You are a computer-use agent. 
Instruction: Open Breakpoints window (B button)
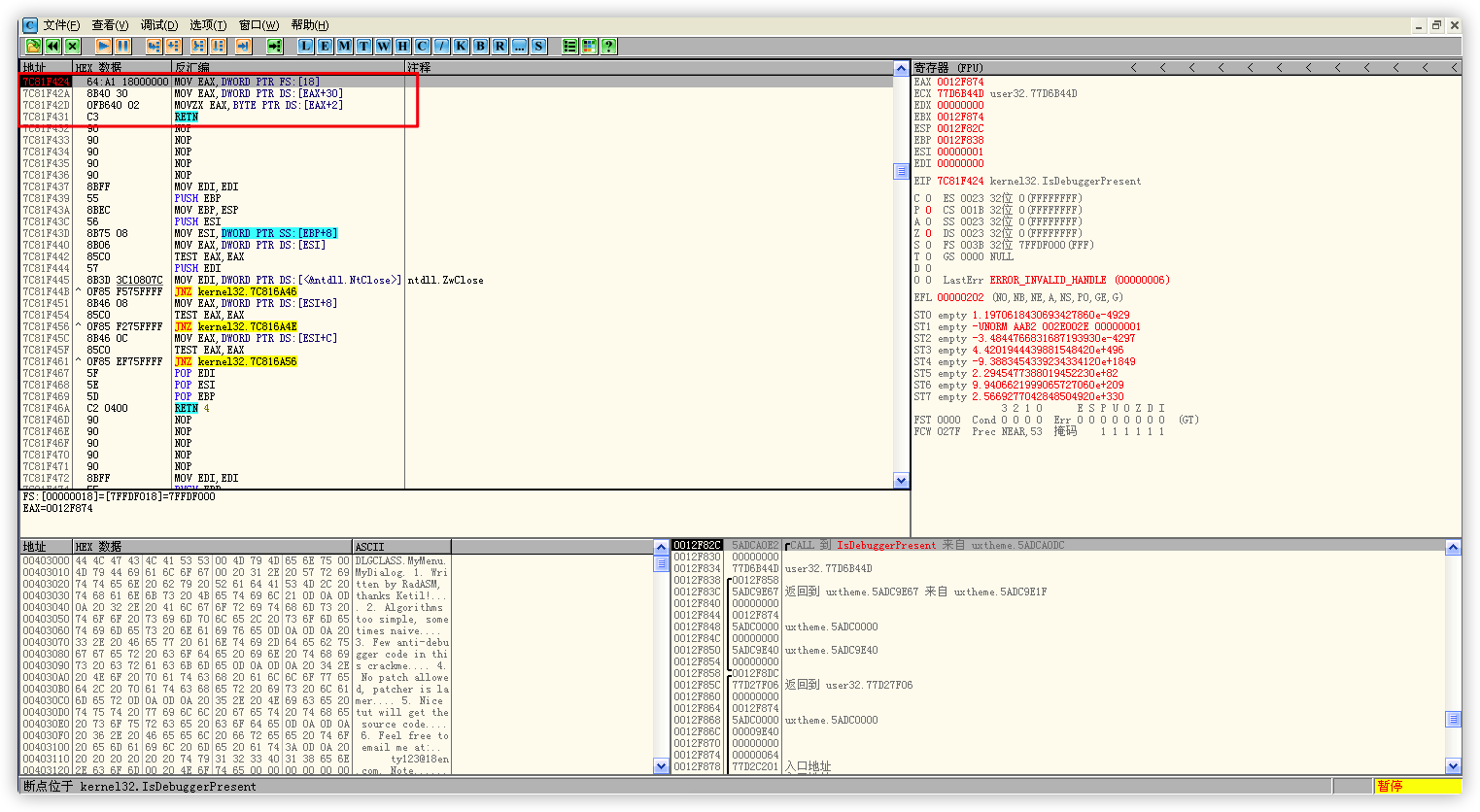(480, 46)
